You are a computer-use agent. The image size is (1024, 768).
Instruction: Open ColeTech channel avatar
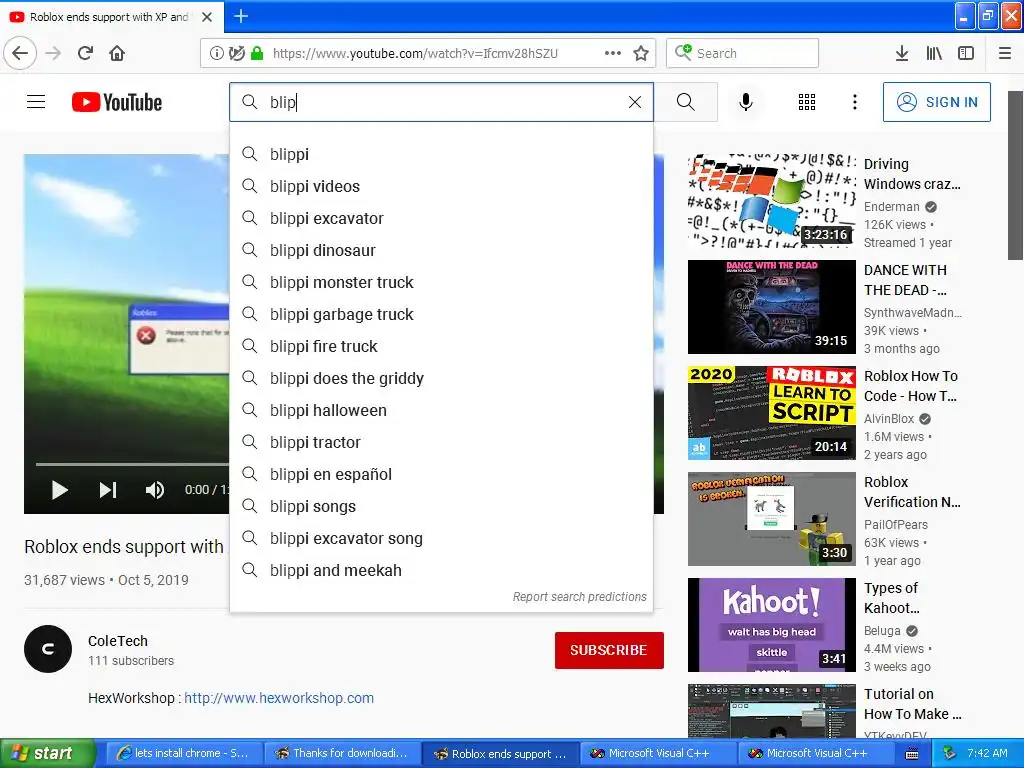(48, 649)
